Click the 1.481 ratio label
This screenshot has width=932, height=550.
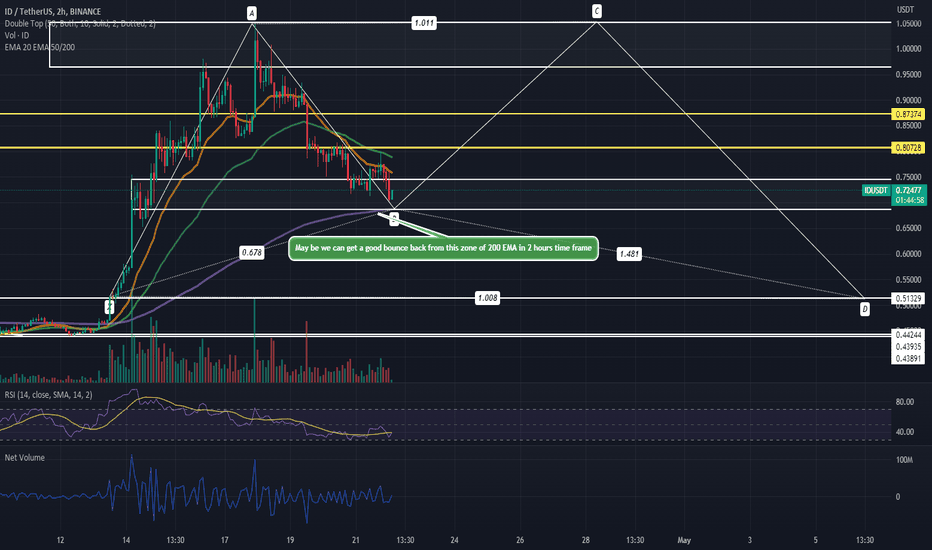[x=629, y=254]
